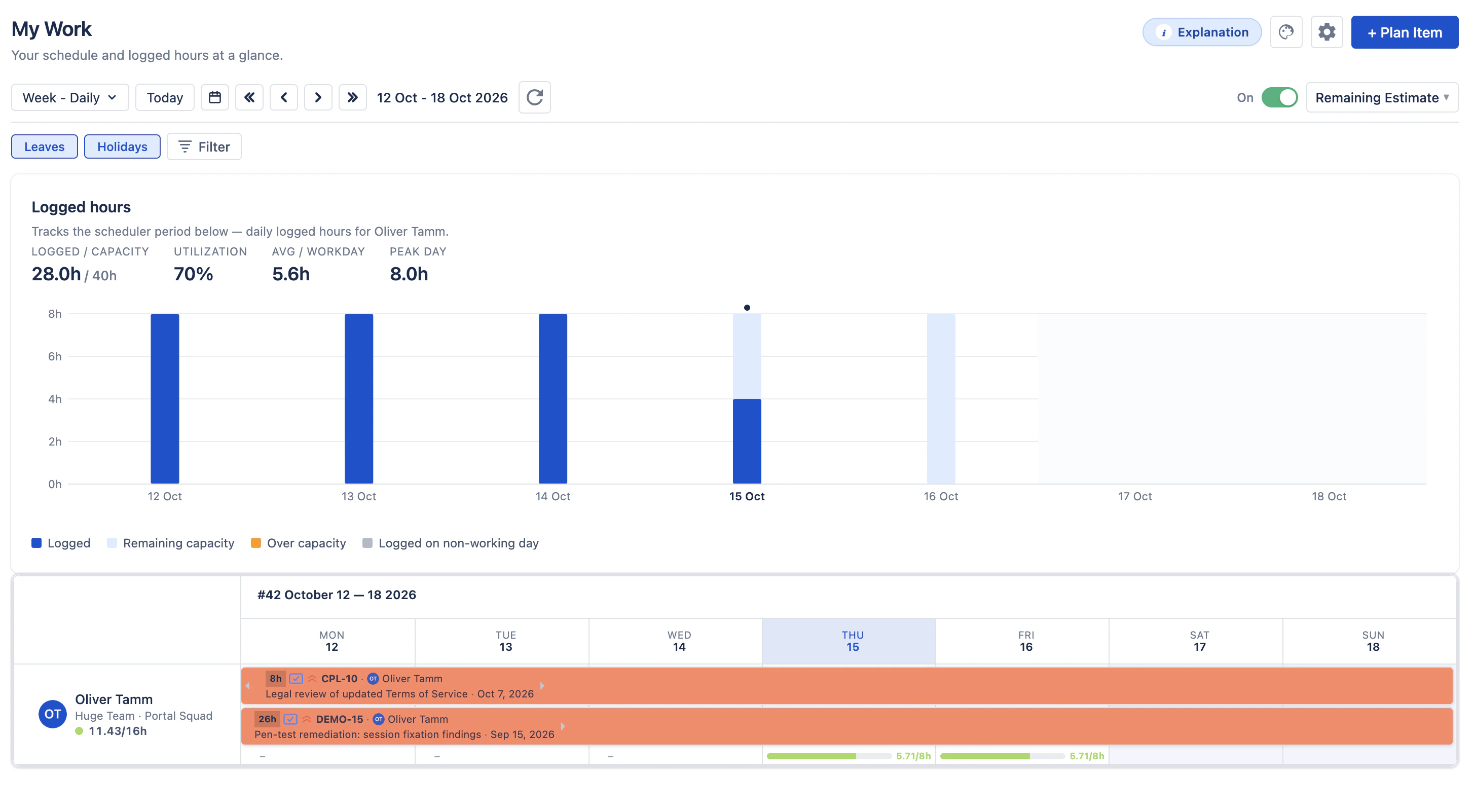Image resolution: width=1473 pixels, height=812 pixels.
Task: Toggle the Over capacity legend entry
Action: [x=299, y=543]
